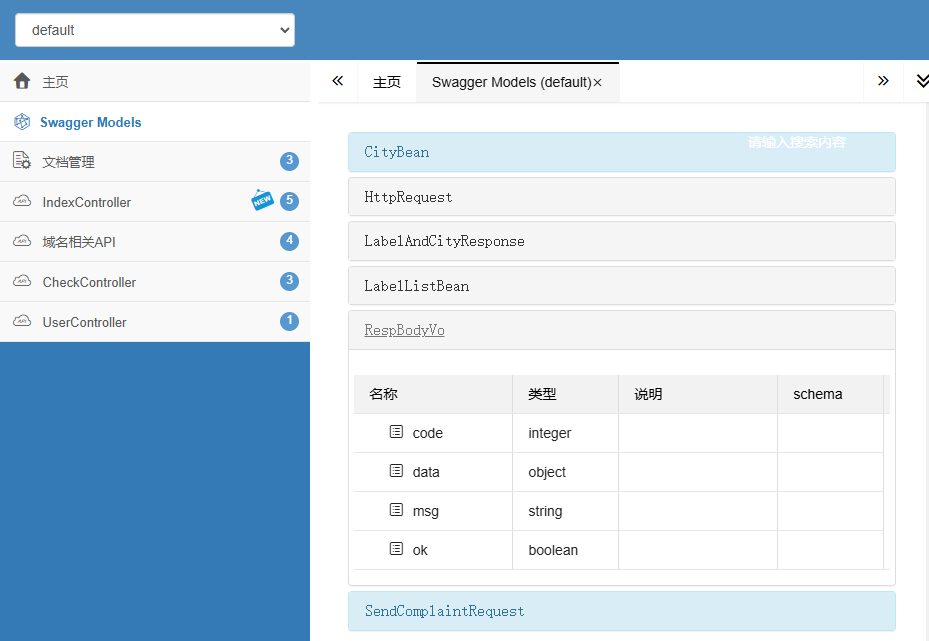The height and width of the screenshot is (641, 929).
Task: Open tab options double-chevron down menu
Action: tap(921, 81)
